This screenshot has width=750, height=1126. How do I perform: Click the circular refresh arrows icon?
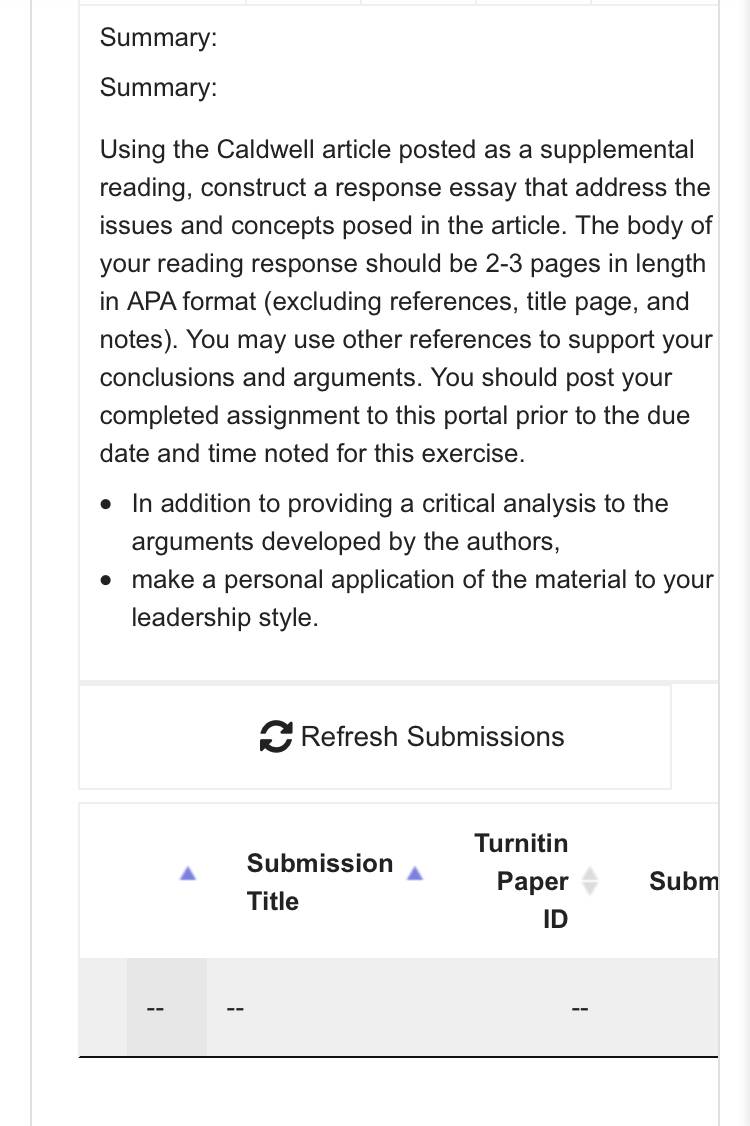[x=276, y=737]
